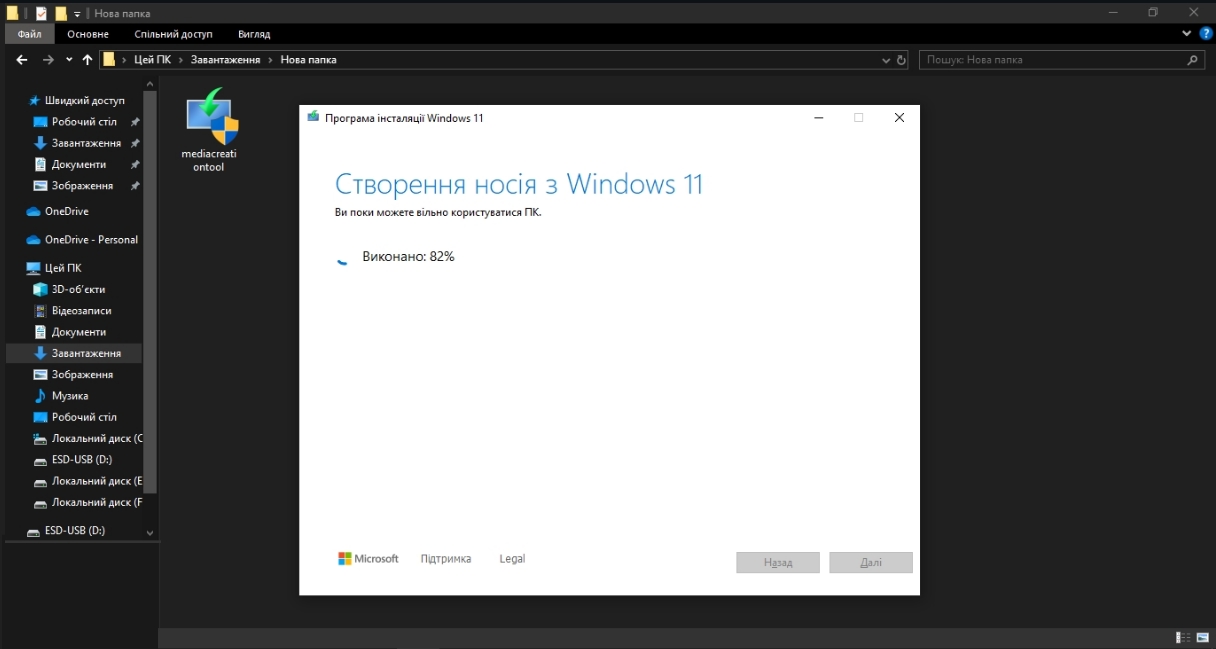Expand the address bar history dropdown

886,60
